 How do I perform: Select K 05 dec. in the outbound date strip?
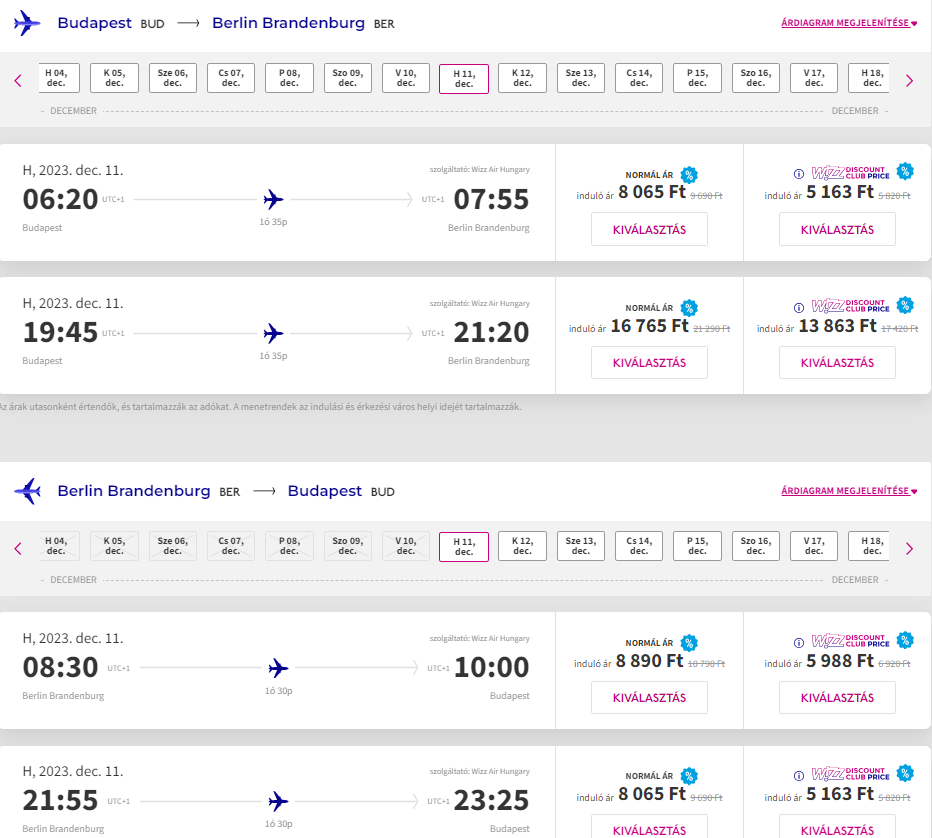click(114, 78)
